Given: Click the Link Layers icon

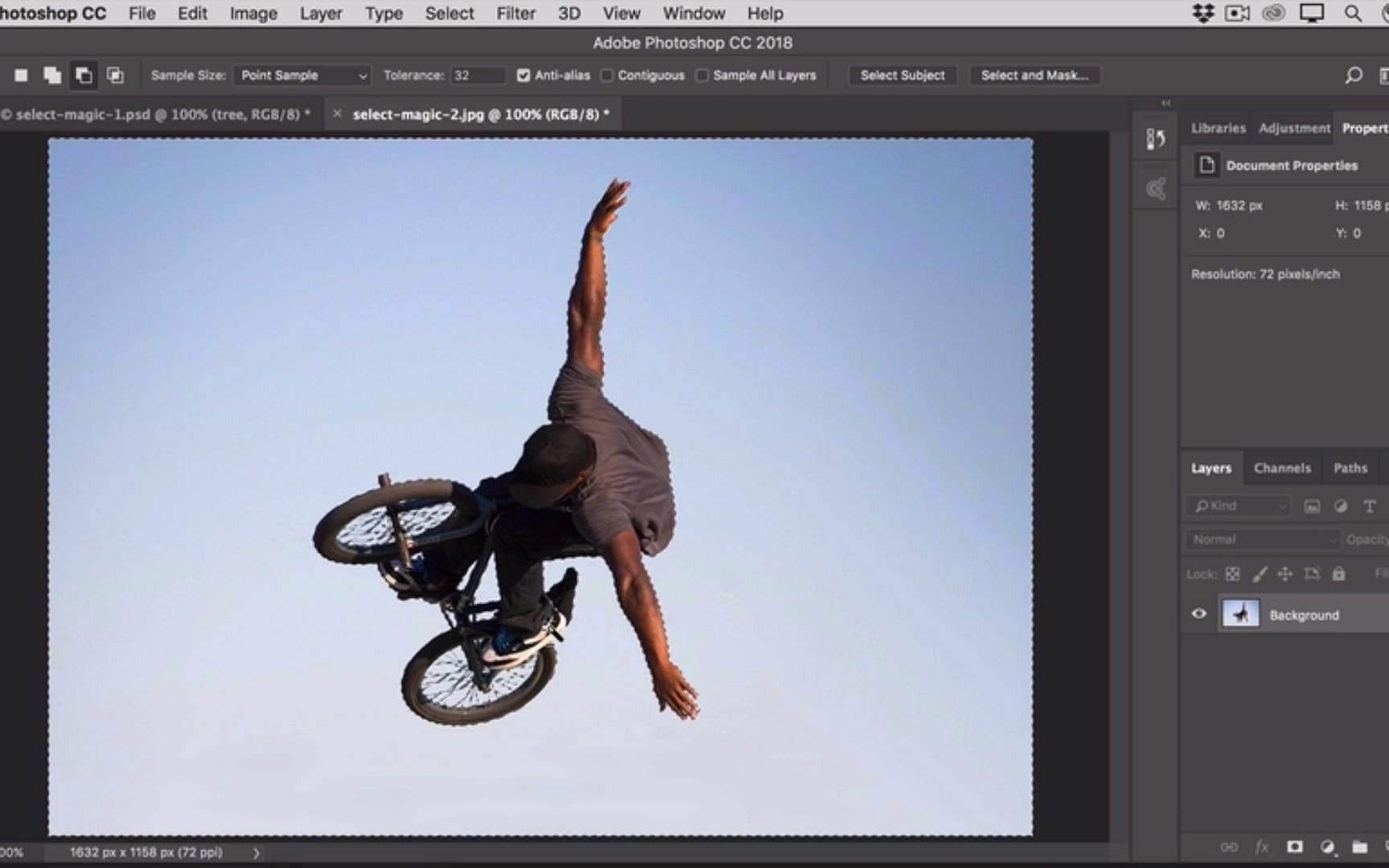Looking at the screenshot, I should (x=1230, y=847).
